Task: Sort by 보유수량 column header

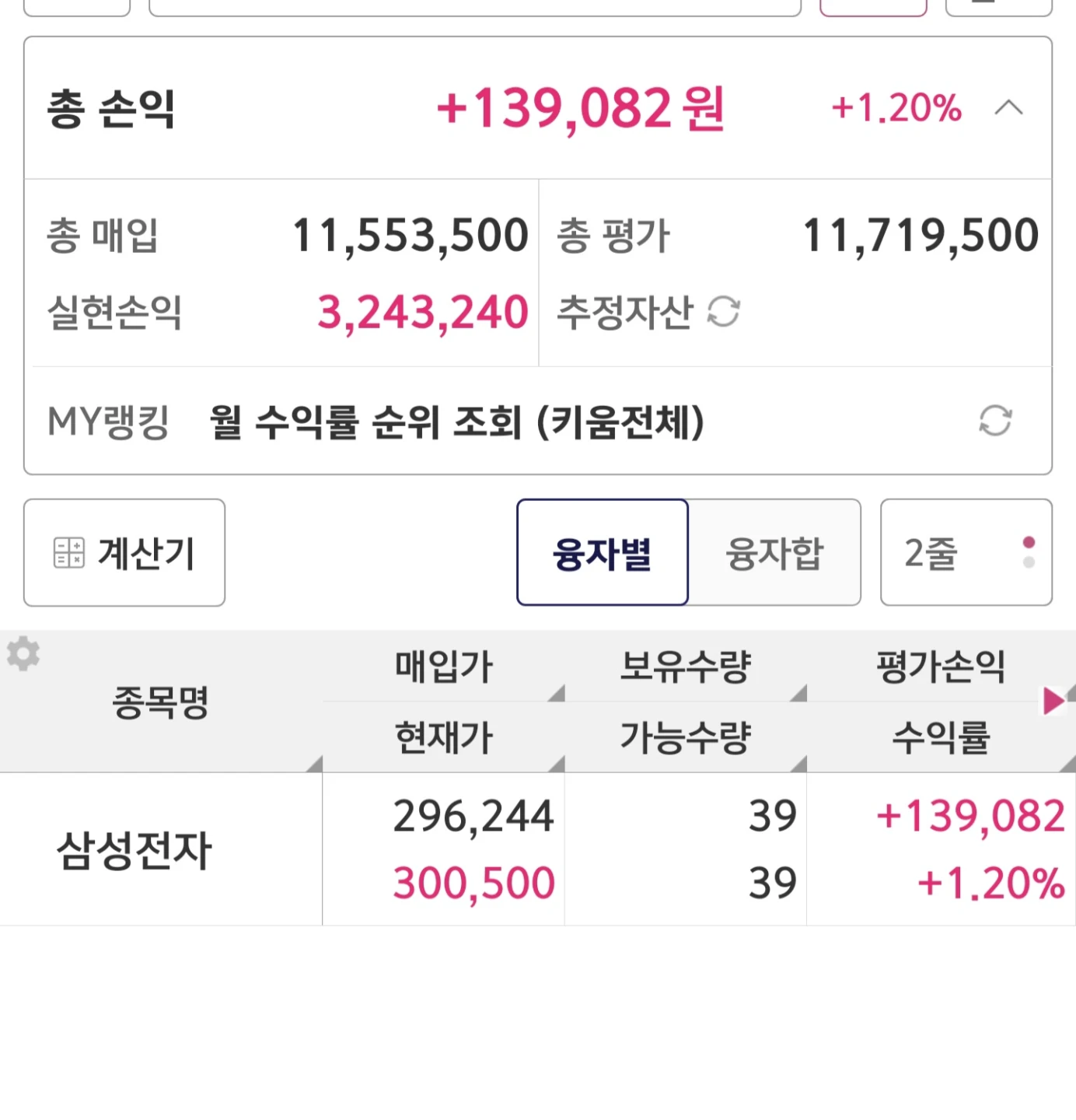Action: click(x=686, y=667)
